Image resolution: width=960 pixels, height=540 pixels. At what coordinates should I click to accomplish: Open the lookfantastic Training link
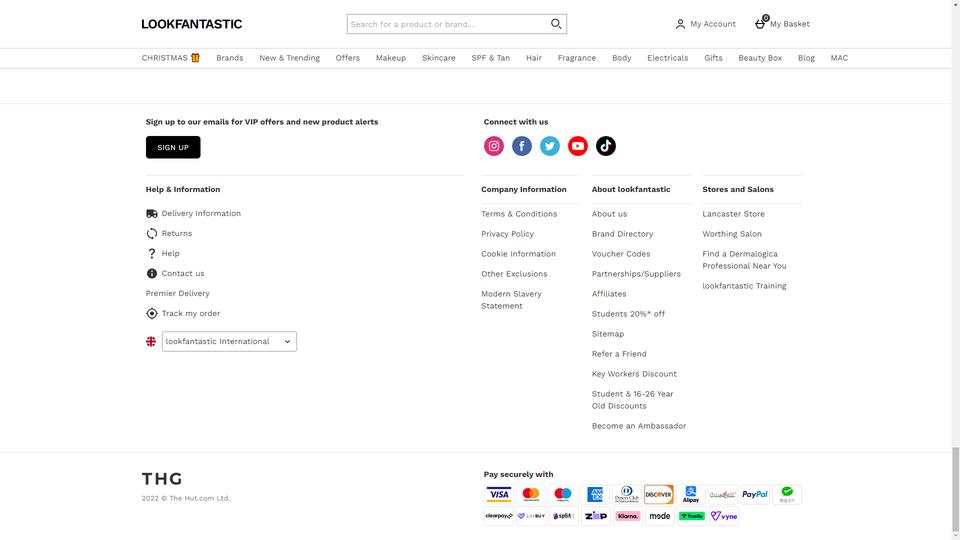744,286
